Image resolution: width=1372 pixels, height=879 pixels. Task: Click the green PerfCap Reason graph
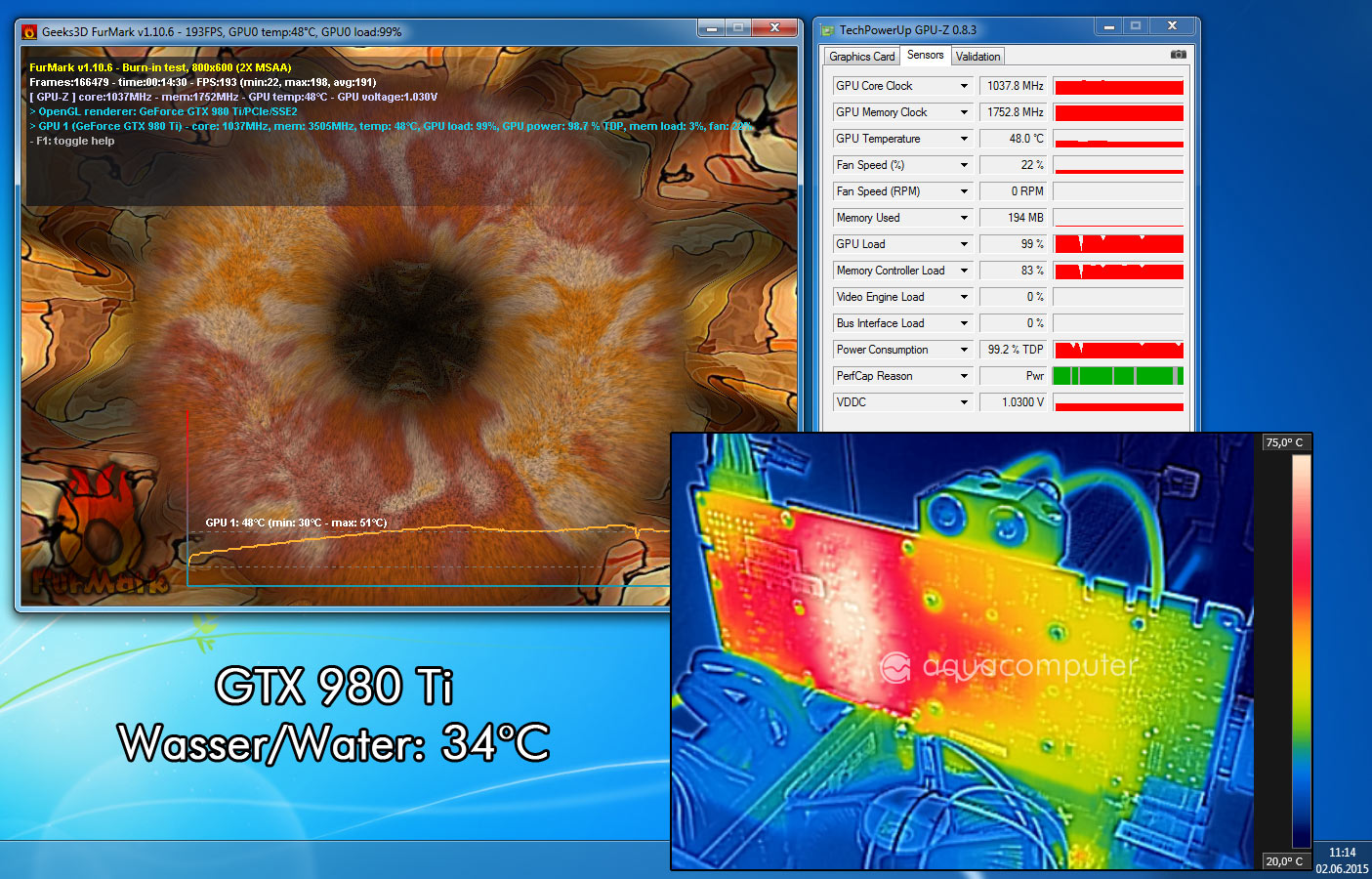(1119, 376)
